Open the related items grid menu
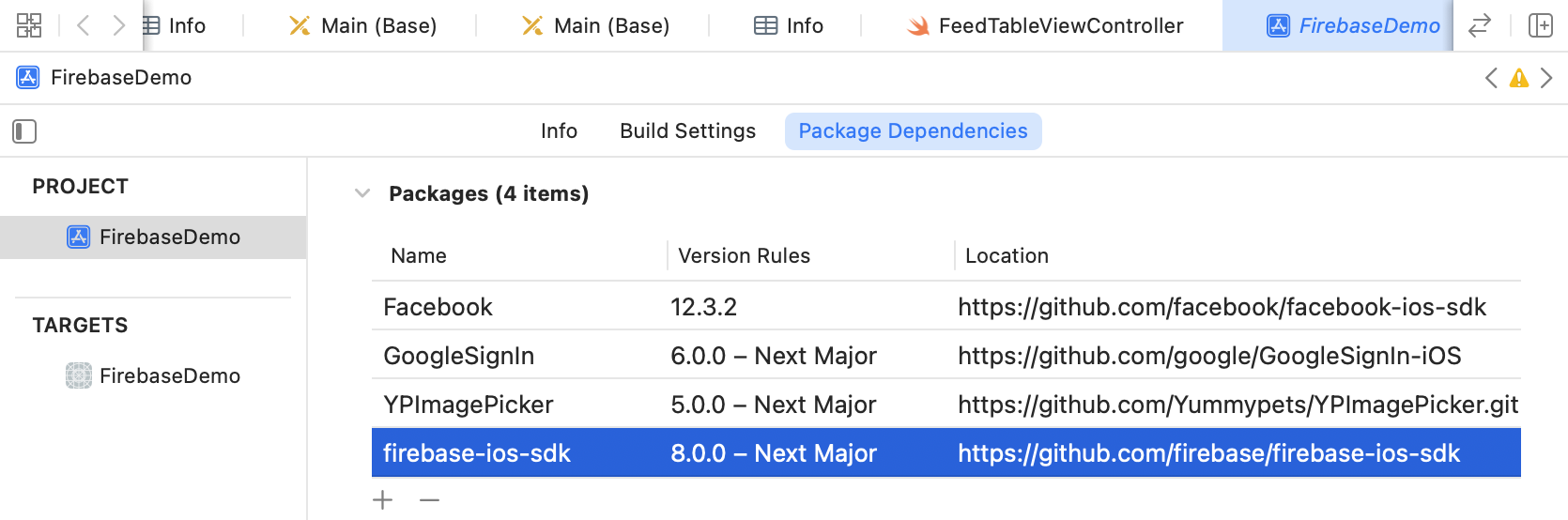The image size is (1568, 520). click(x=29, y=25)
